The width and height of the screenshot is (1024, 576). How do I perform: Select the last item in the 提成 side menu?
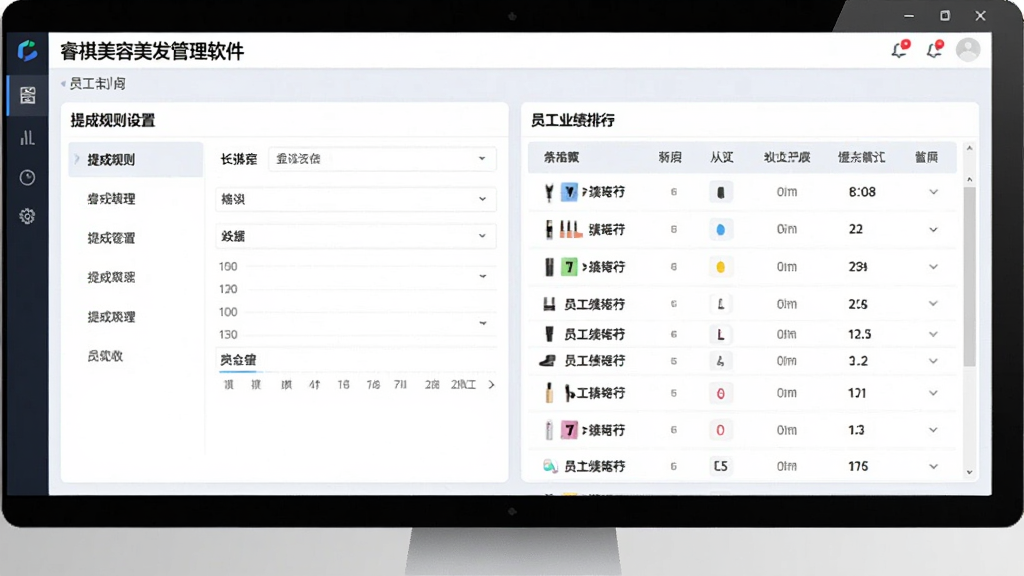point(105,356)
